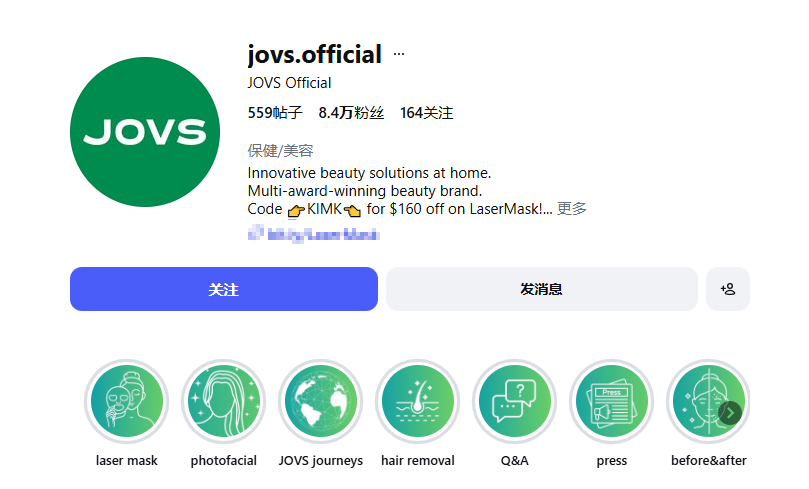Click the add similar accounts person icon
809x489 pixels.
pos(727,289)
